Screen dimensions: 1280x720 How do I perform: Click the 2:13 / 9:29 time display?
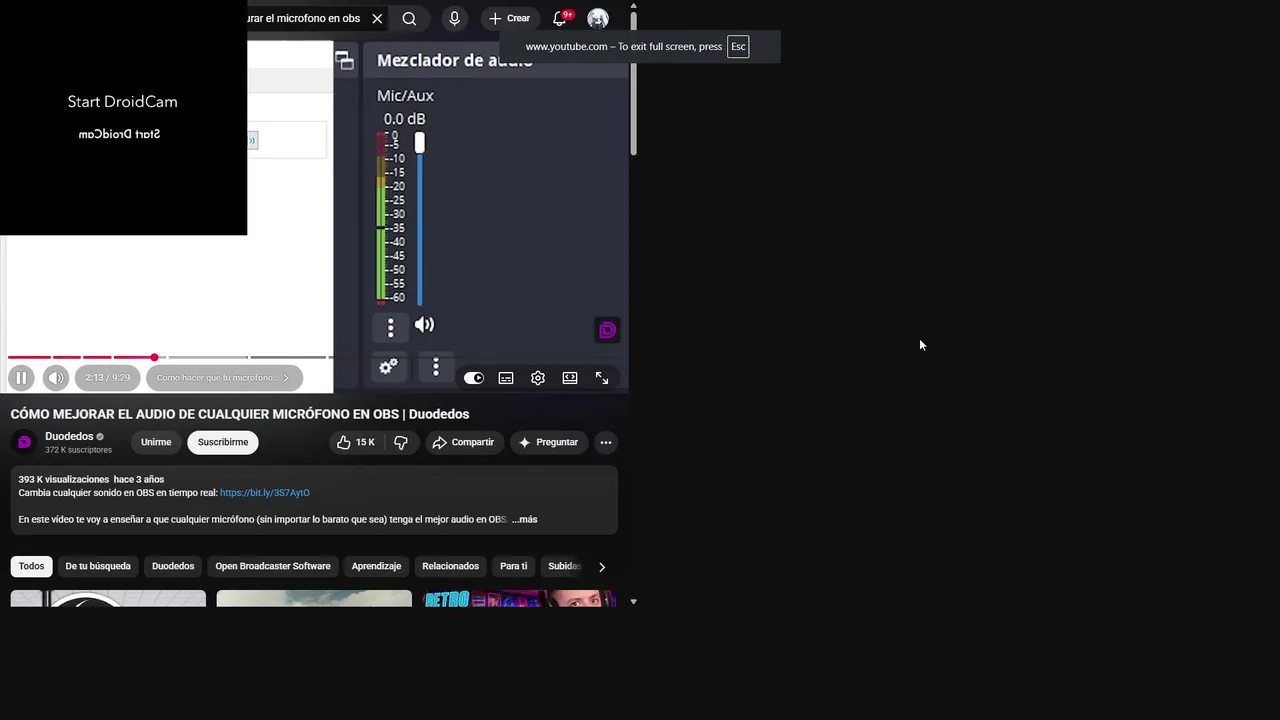(107, 378)
